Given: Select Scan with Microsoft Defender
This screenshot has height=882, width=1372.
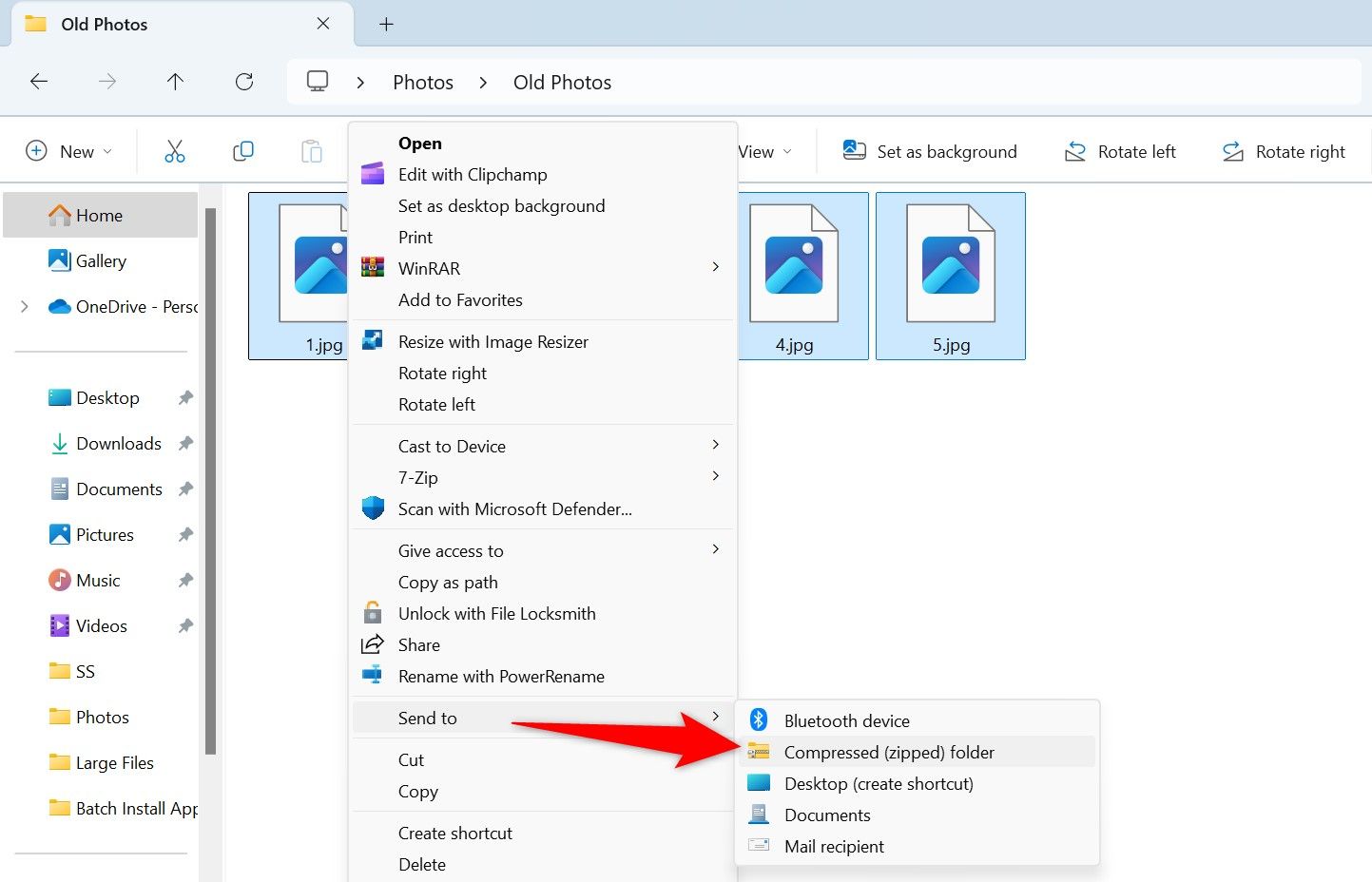Looking at the screenshot, I should [x=514, y=509].
